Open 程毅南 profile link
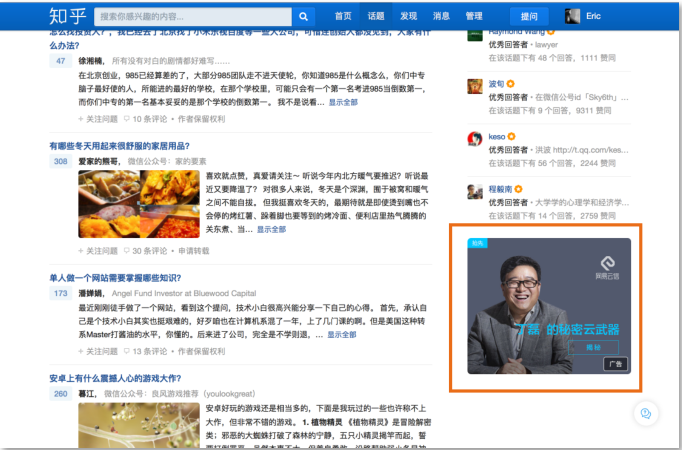The image size is (682, 450). (x=500, y=189)
